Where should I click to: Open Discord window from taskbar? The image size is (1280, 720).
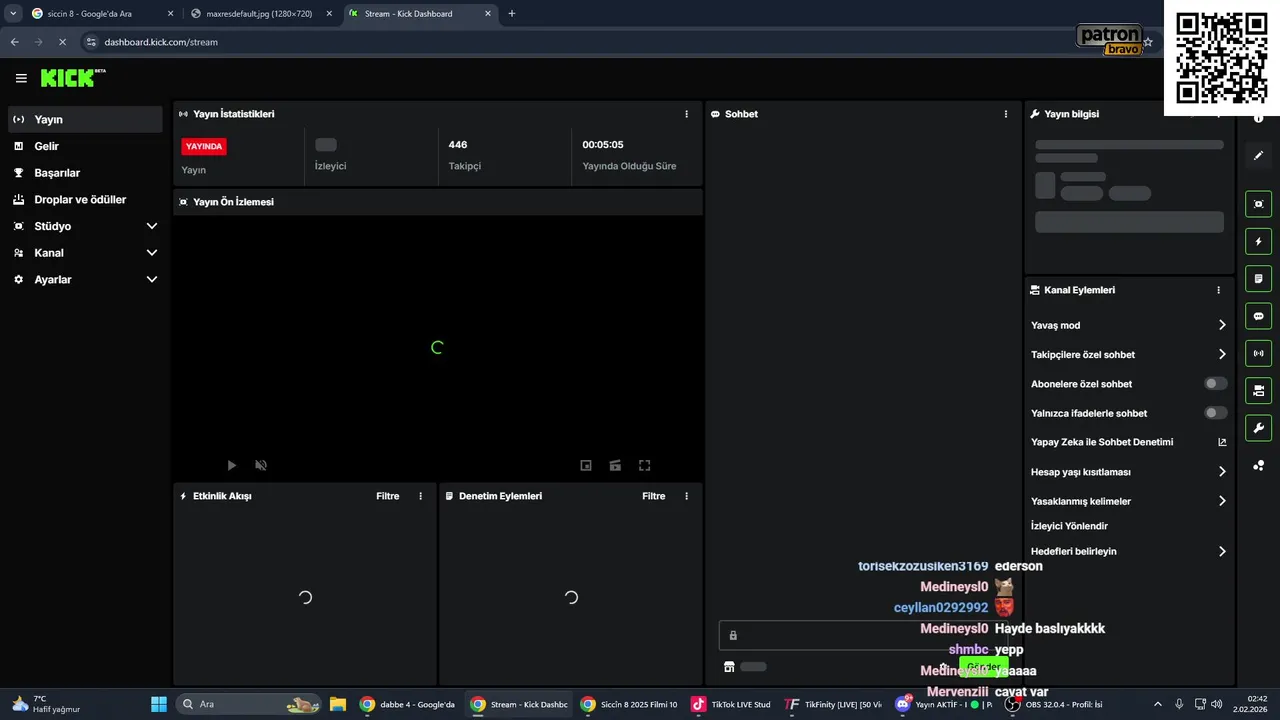945,704
